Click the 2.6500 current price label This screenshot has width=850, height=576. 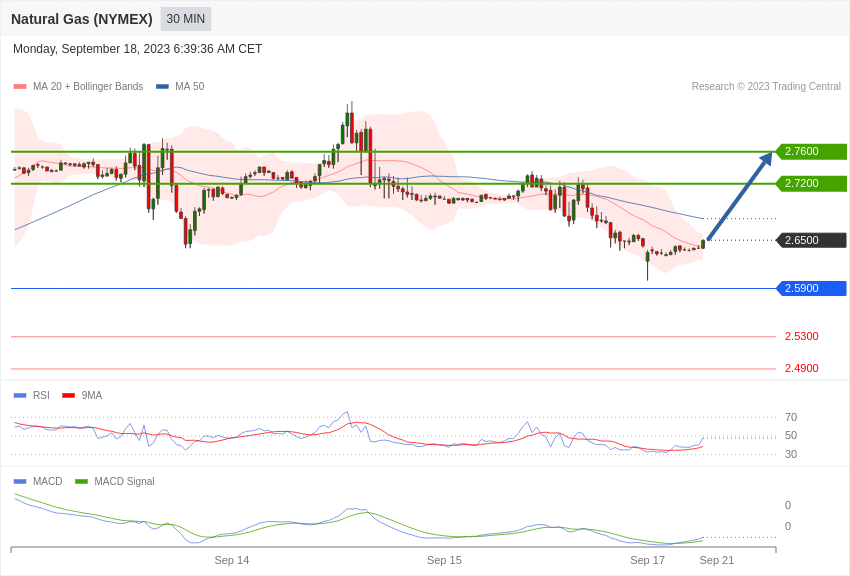(x=811, y=240)
